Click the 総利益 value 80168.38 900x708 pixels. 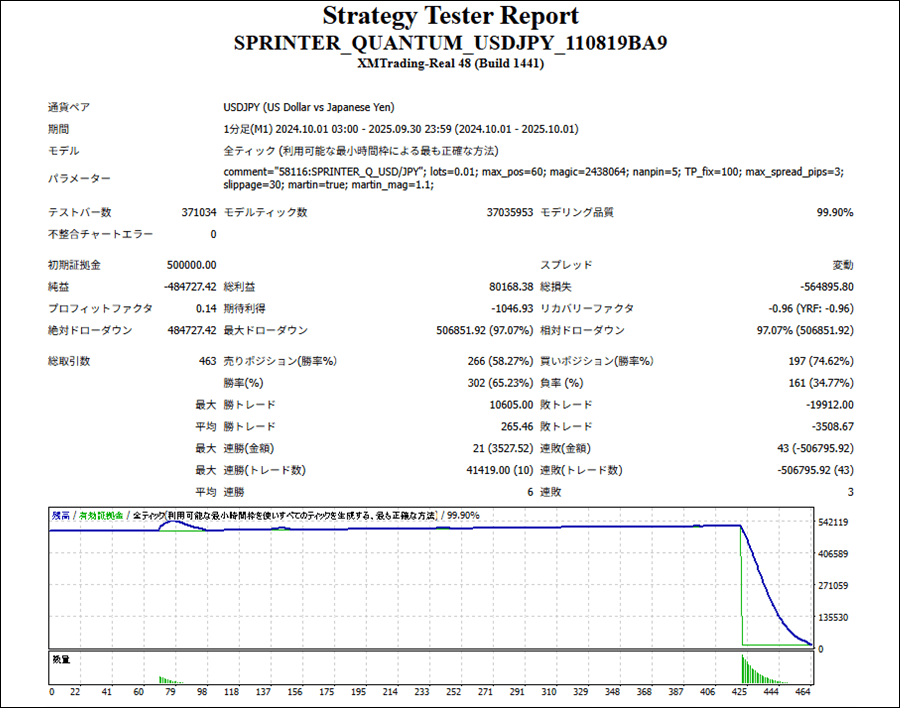[507, 287]
